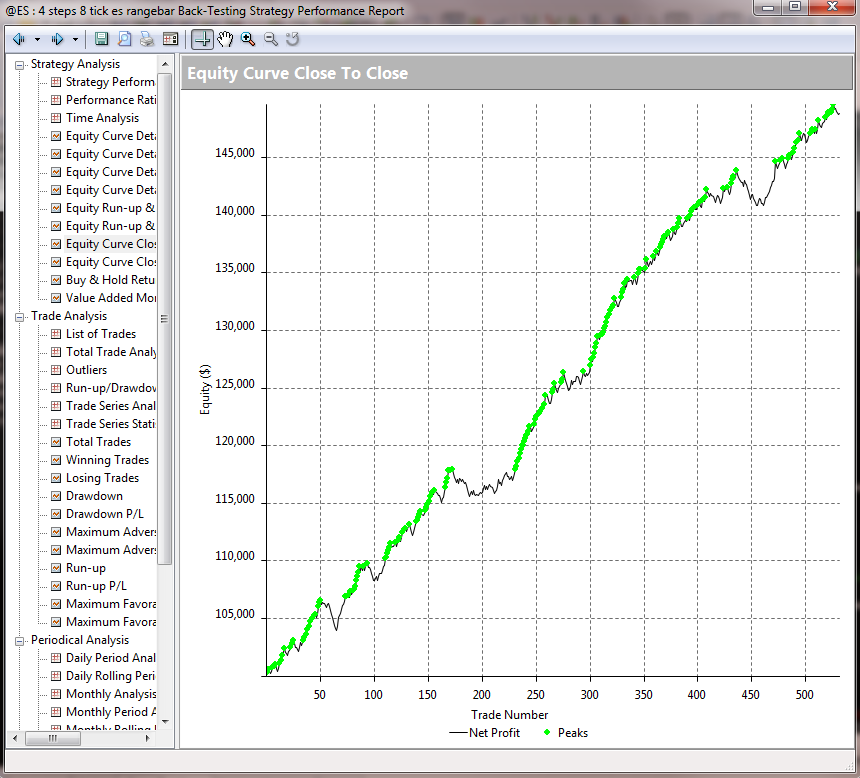Select the crosshair pointer tool

(202, 39)
